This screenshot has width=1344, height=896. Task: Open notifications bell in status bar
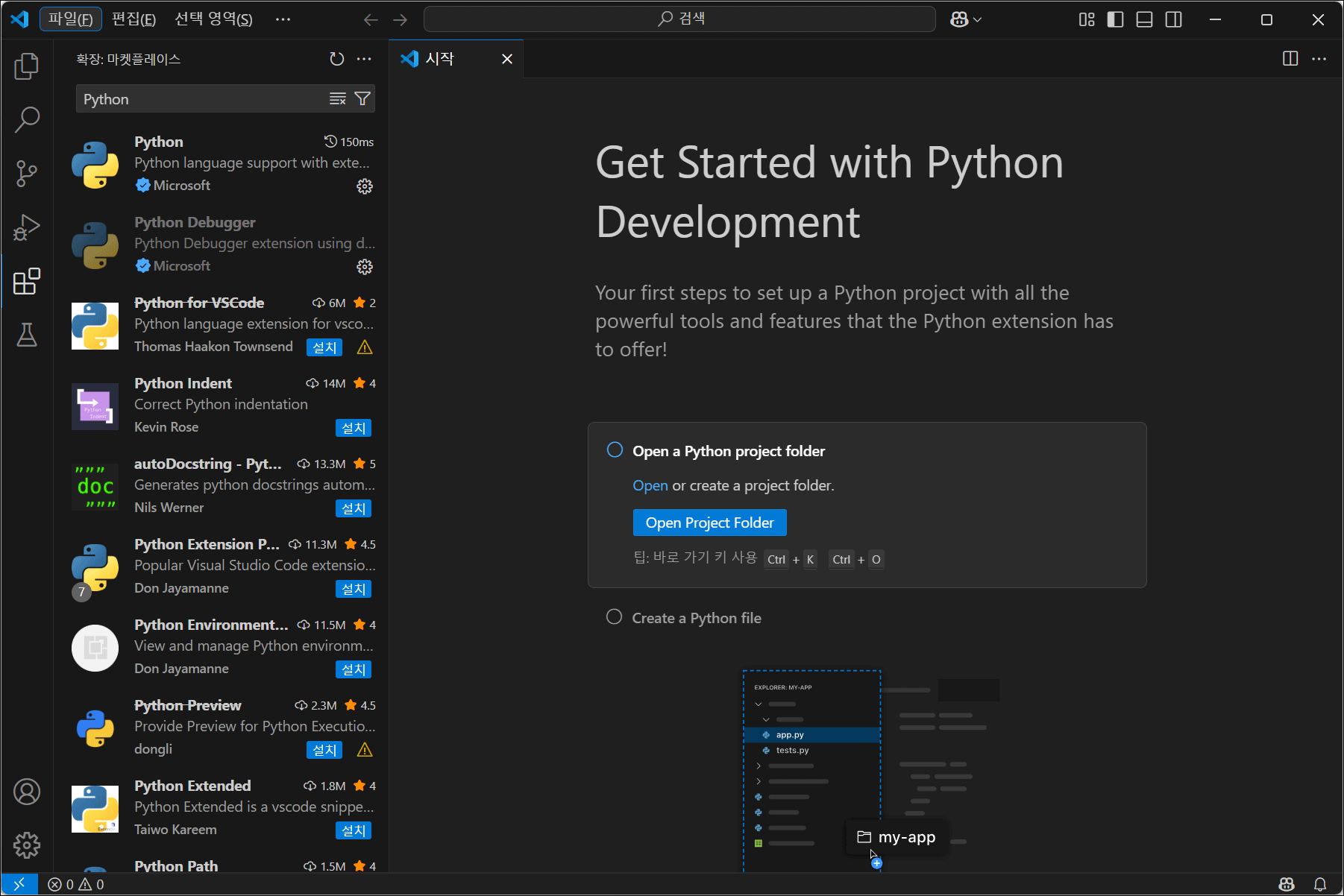1319,884
